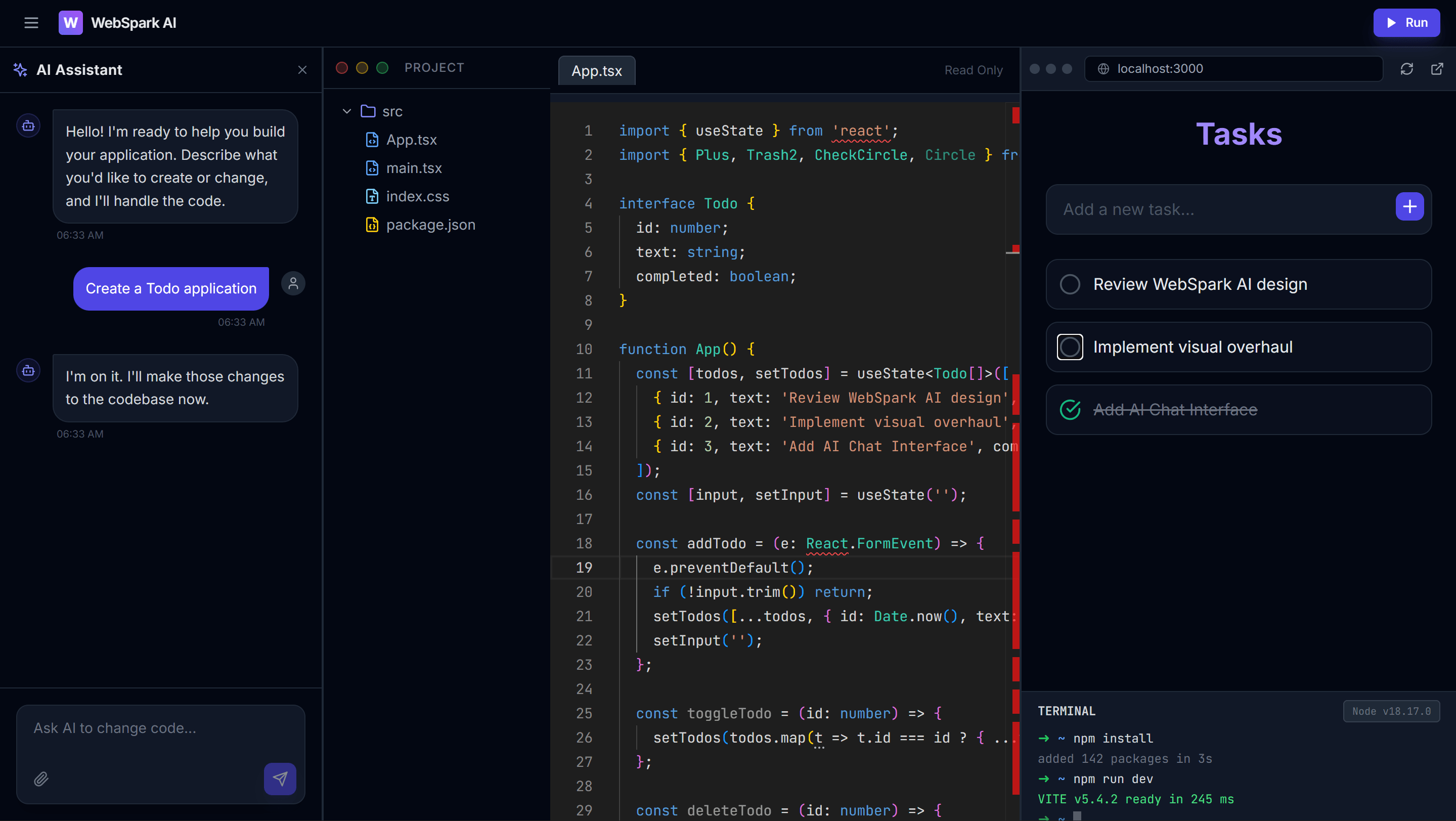Viewport: 1456px width, 821px height.
Task: Click the Create a Todo application message bubble
Action: click(x=171, y=288)
